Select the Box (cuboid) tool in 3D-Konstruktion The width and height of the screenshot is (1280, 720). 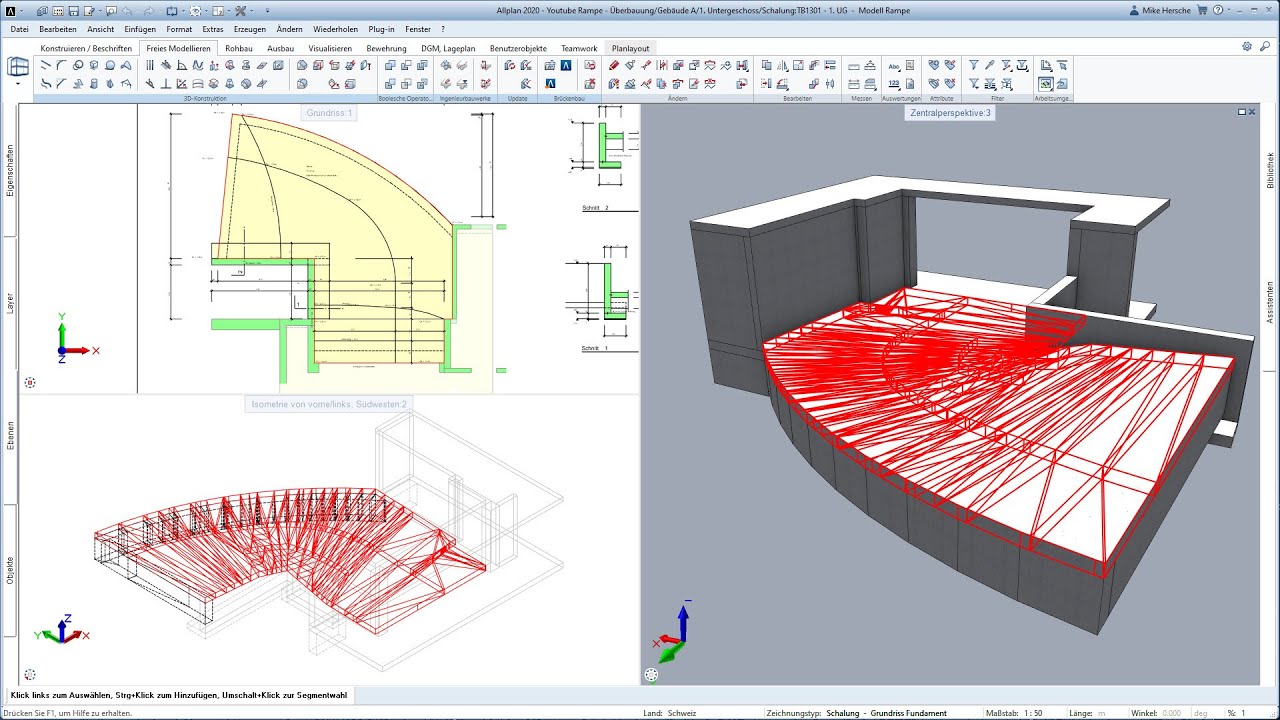[x=94, y=65]
